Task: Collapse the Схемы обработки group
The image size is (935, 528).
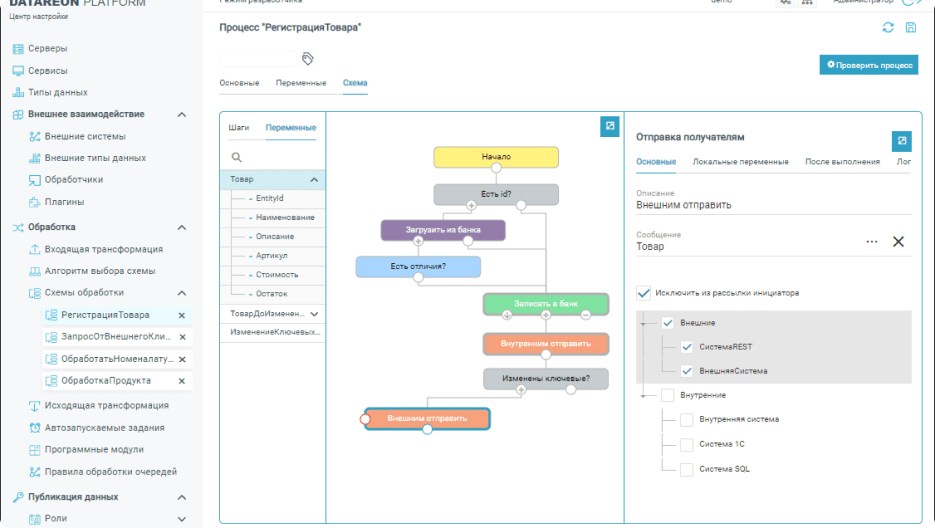Action: click(x=182, y=293)
